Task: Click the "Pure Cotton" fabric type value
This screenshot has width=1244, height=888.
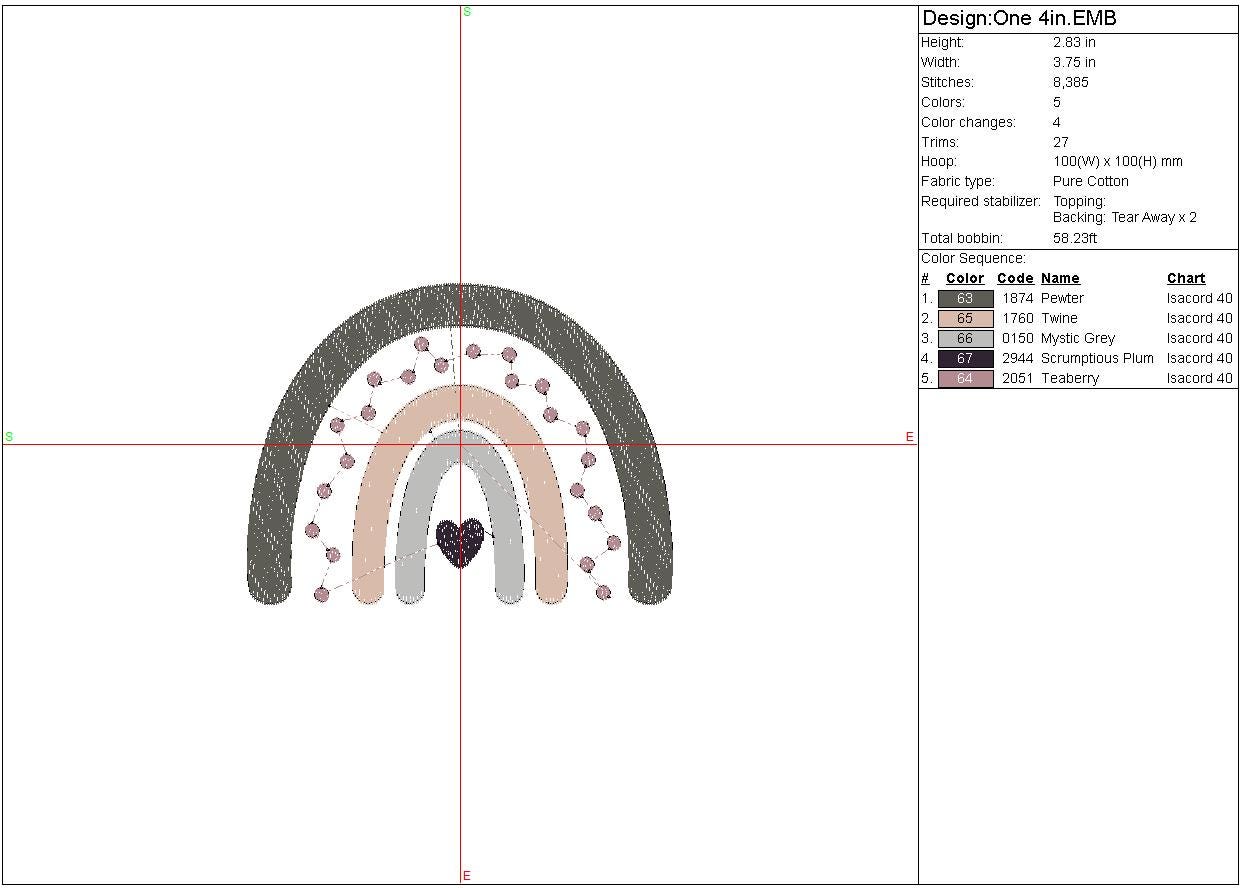Action: click(1090, 181)
